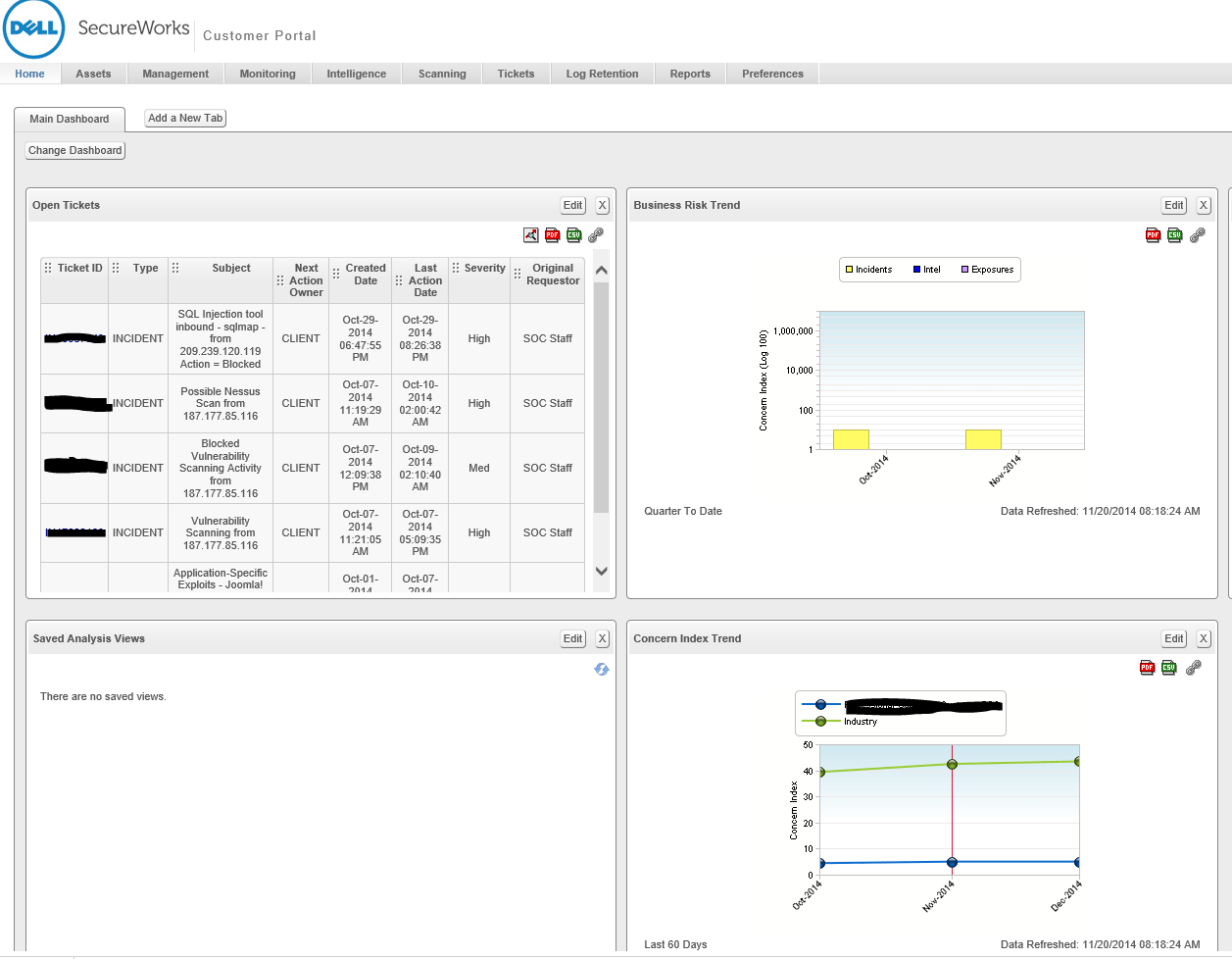Image resolution: width=1232 pixels, height=959 pixels.
Task: Switch to the Tickets navigation tab
Action: [x=516, y=73]
